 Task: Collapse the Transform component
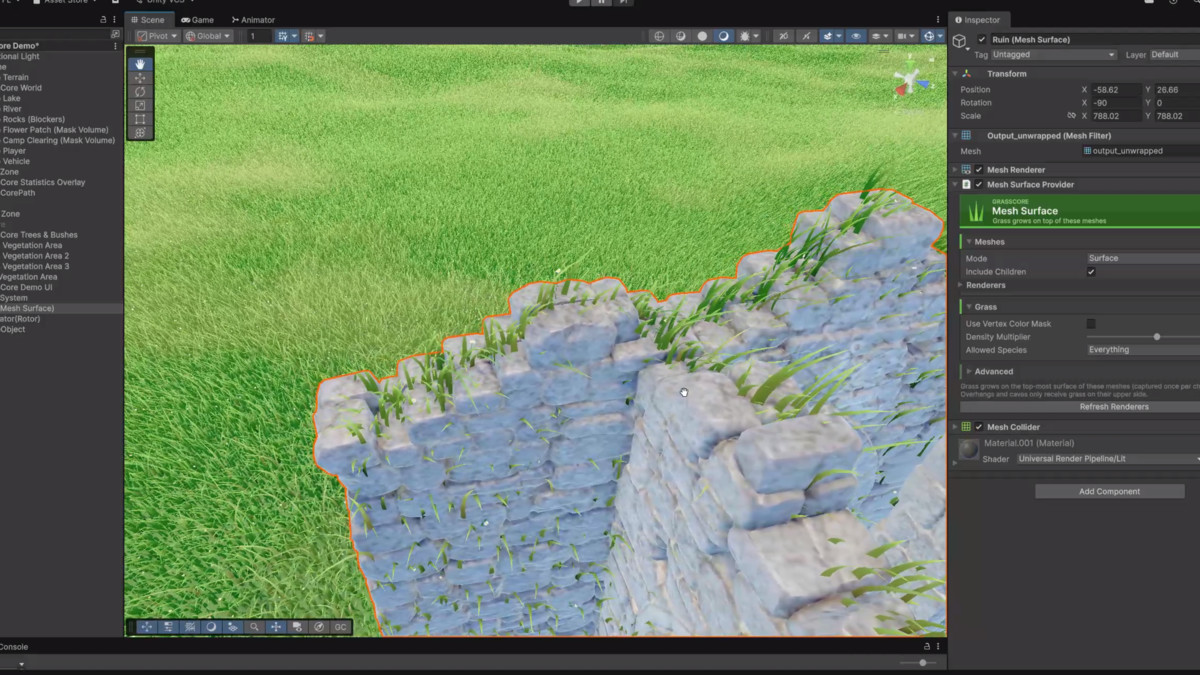click(x=955, y=74)
